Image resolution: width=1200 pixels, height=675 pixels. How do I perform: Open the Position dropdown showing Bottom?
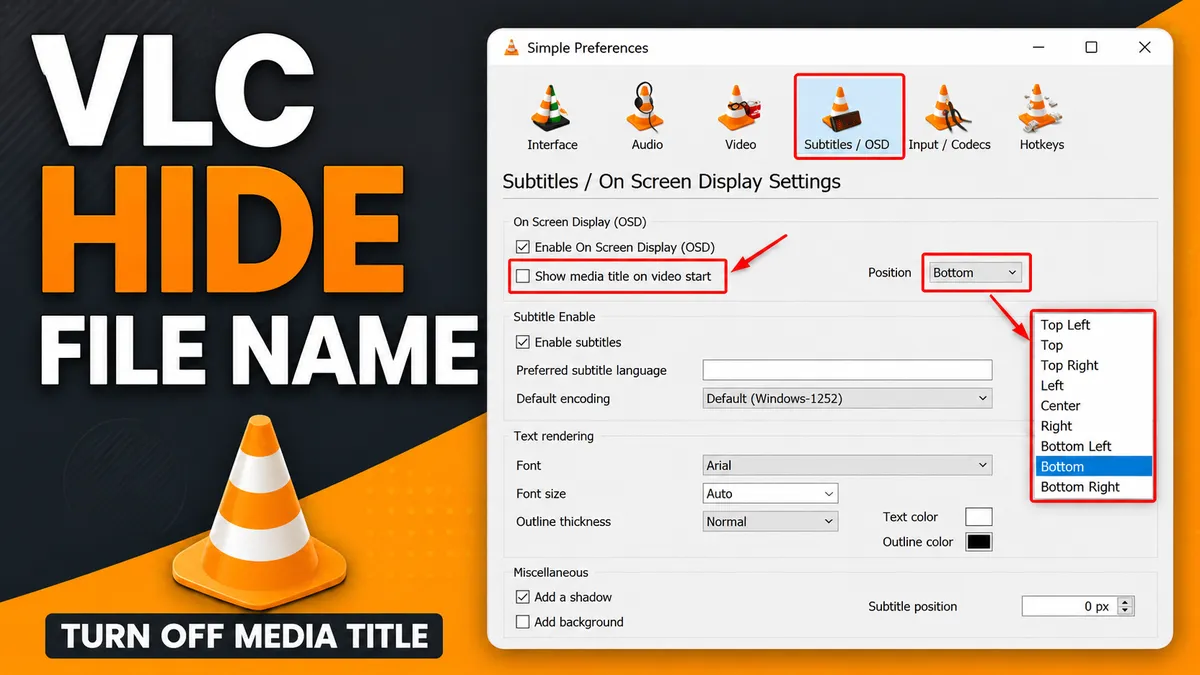coord(975,272)
